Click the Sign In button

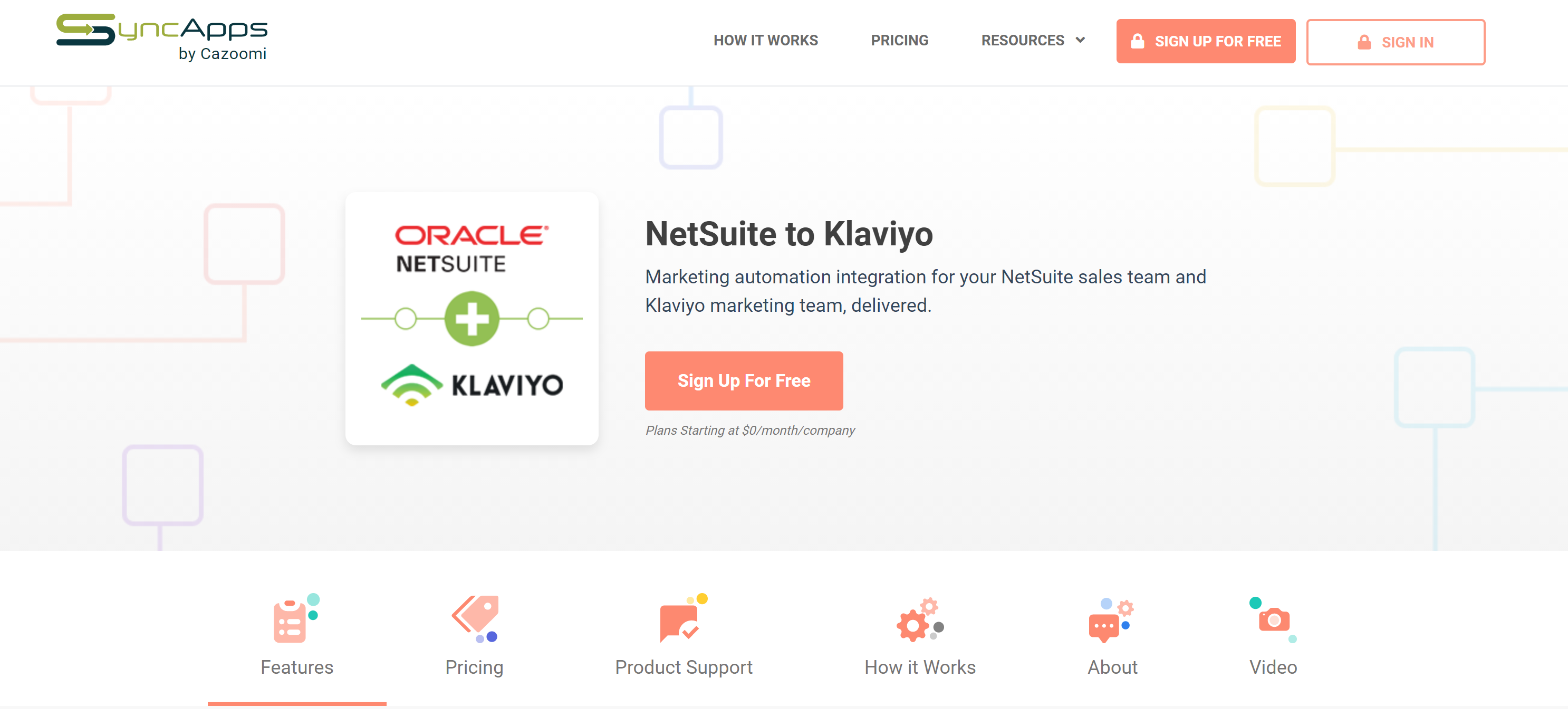pyautogui.click(x=1395, y=42)
